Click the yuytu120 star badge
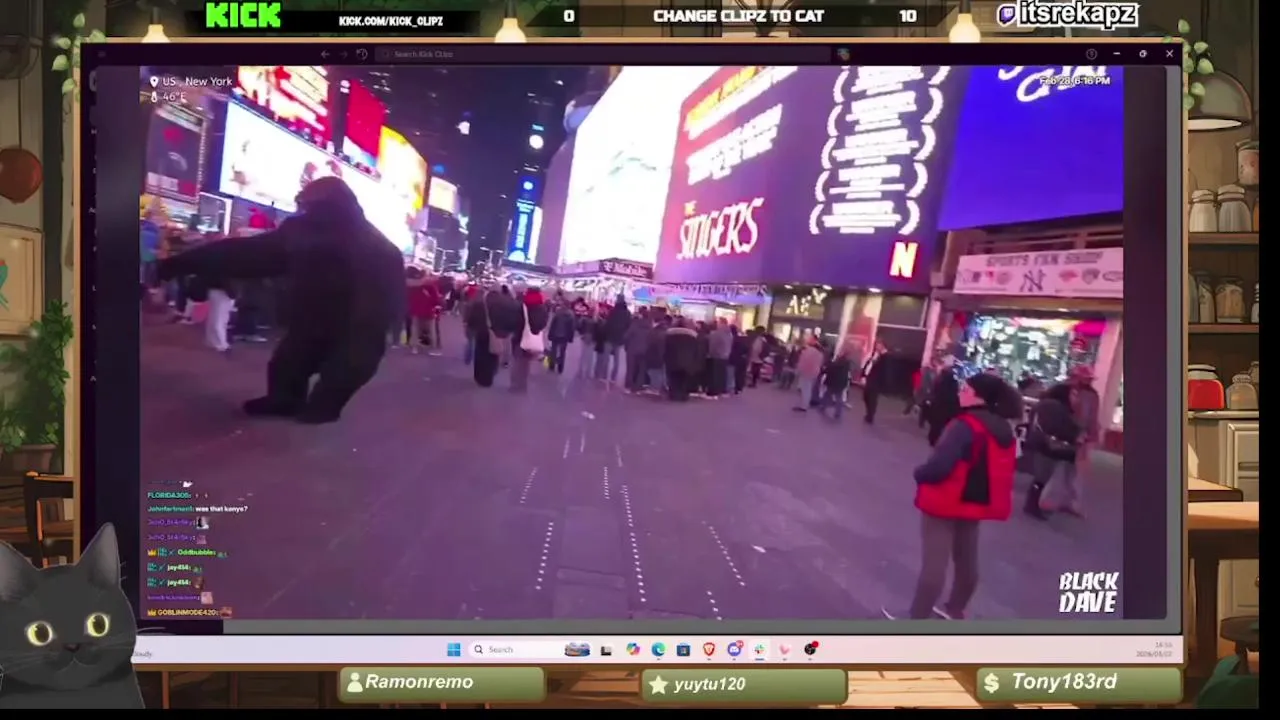The height and width of the screenshot is (720, 1280). [x=744, y=684]
